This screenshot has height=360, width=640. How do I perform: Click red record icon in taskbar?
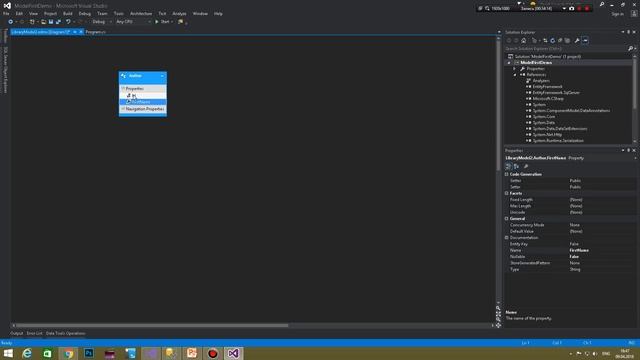(213, 353)
